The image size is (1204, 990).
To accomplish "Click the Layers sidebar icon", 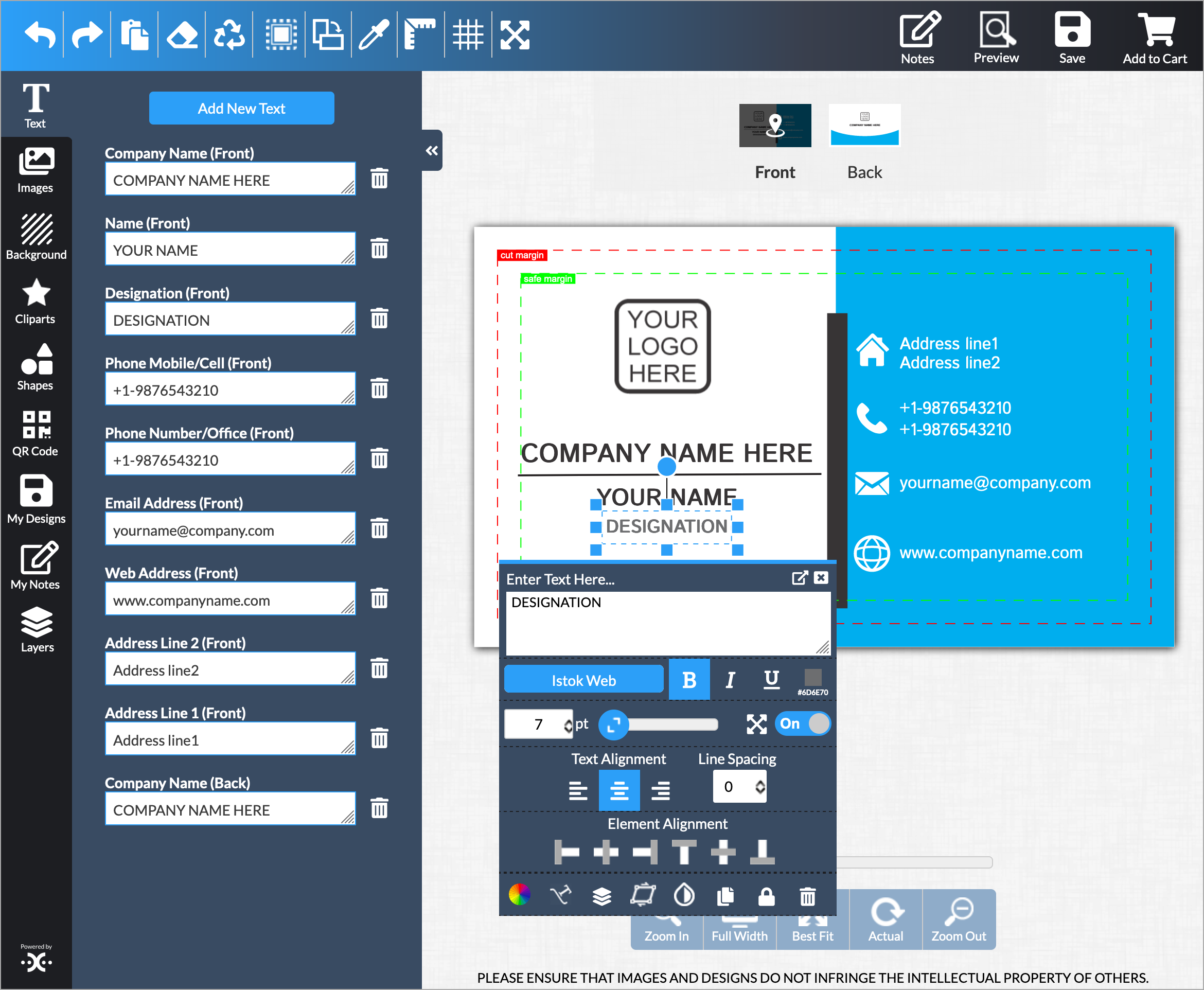I will pos(37,629).
